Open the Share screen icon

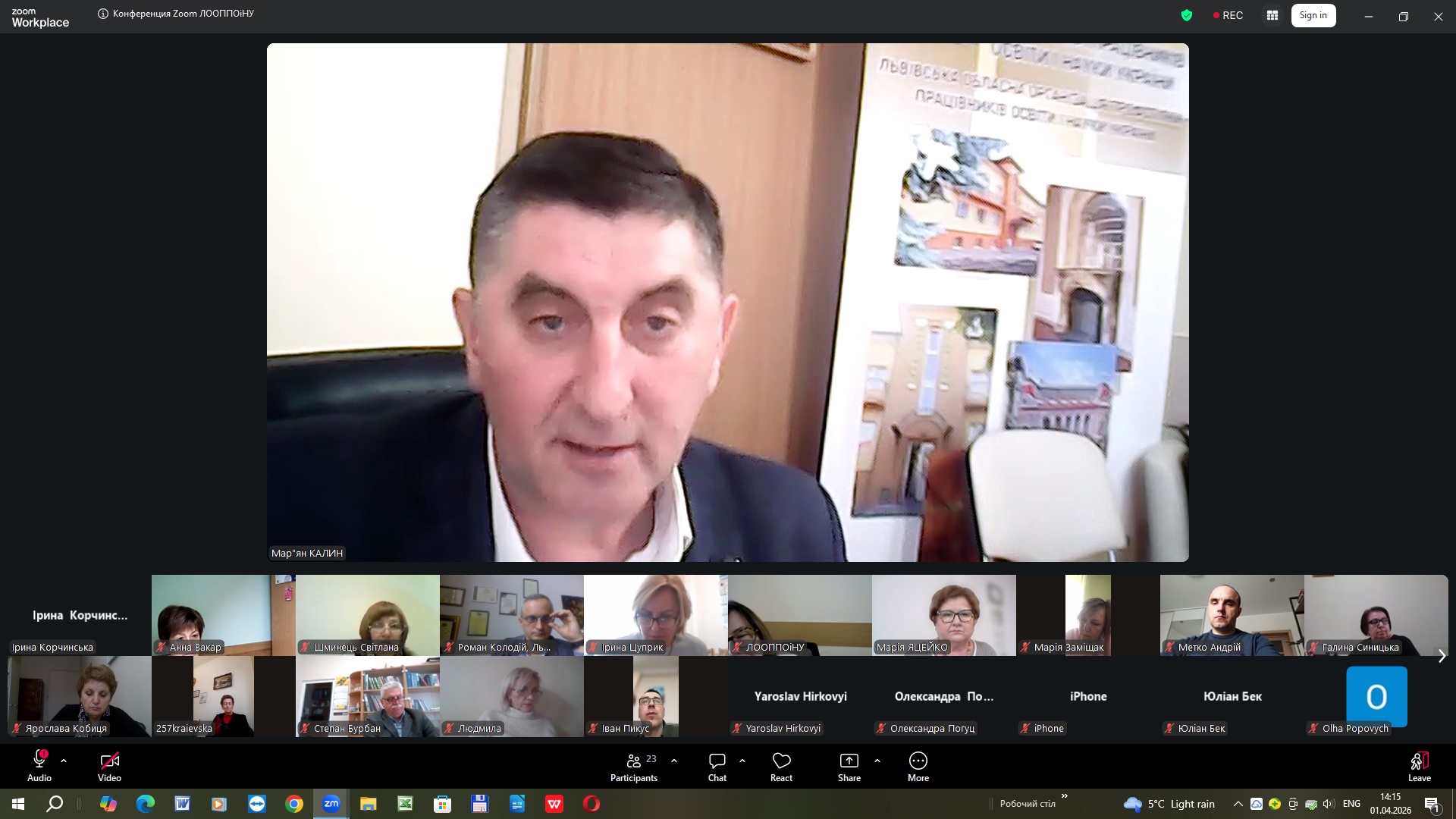point(849,761)
